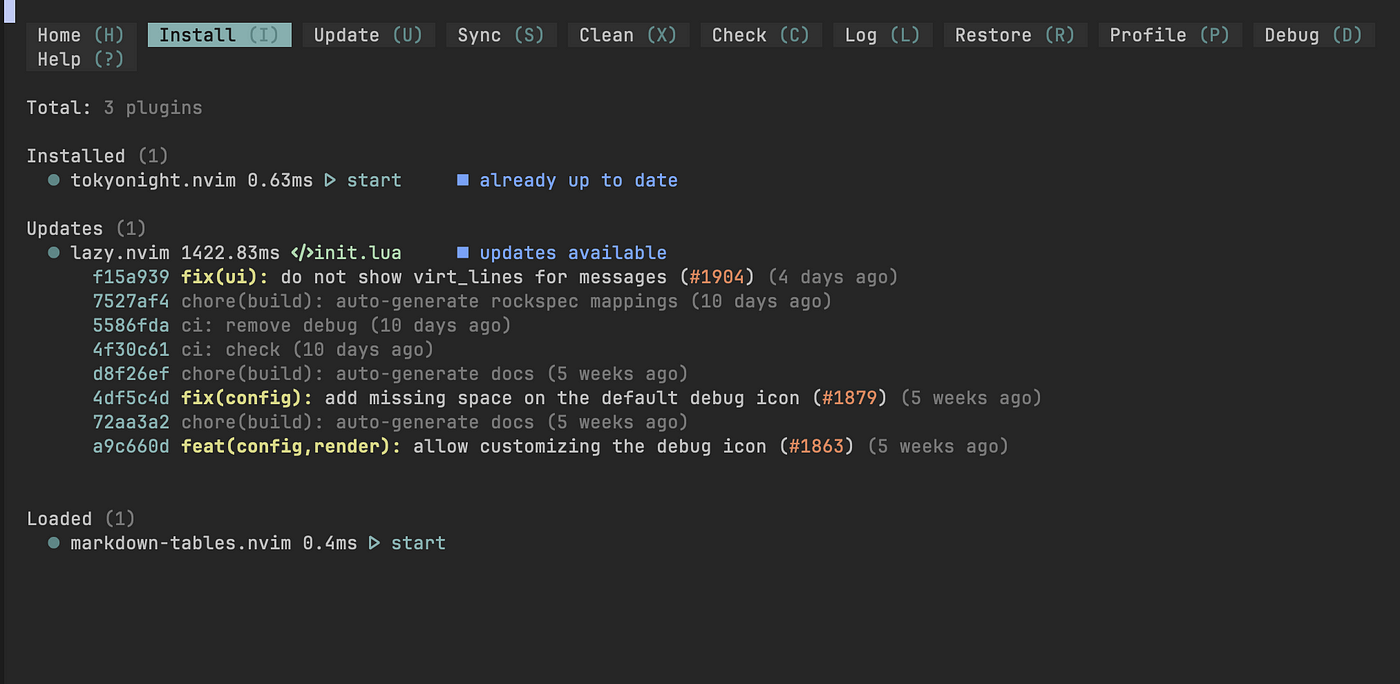The width and height of the screenshot is (1400, 684).
Task: Click the blue square before 'updates available'
Action: (x=463, y=253)
